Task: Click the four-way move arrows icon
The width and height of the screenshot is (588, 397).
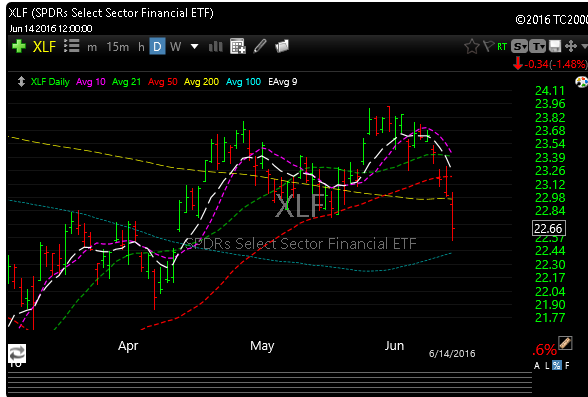Action: click(x=571, y=46)
